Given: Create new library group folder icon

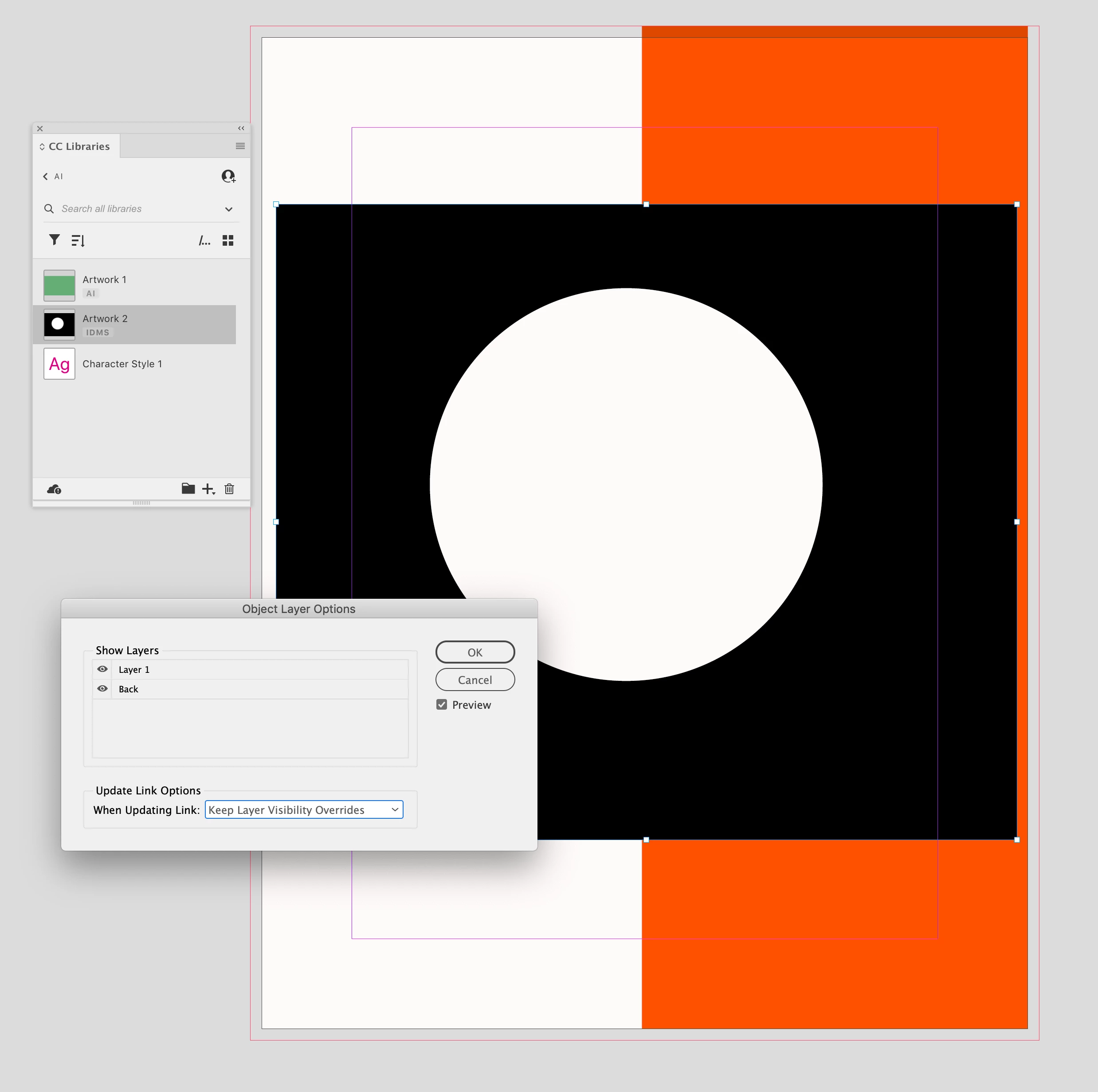Looking at the screenshot, I should (188, 488).
